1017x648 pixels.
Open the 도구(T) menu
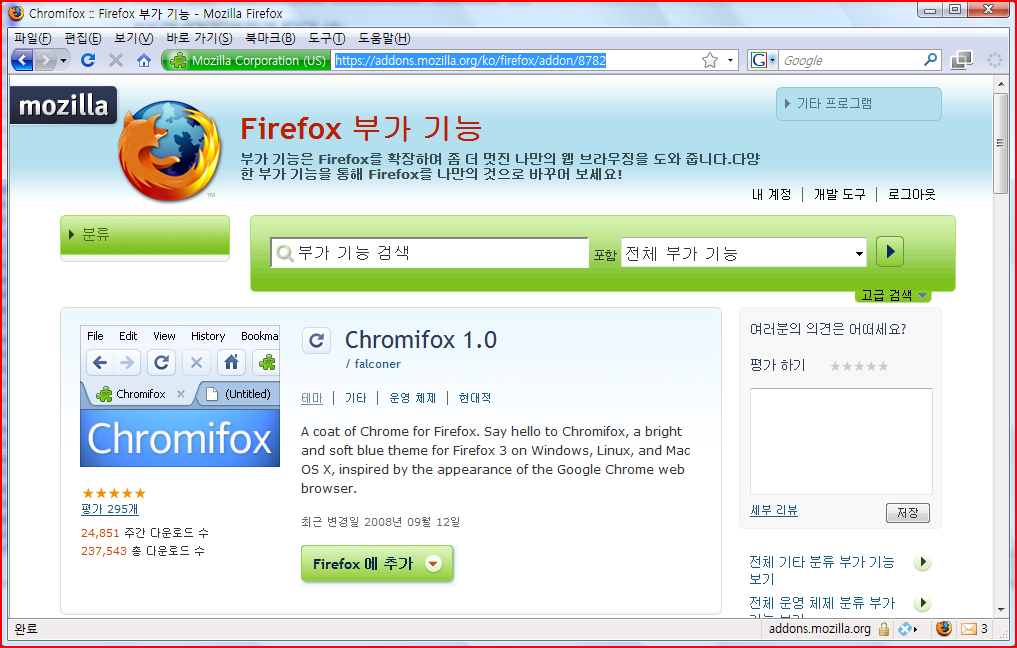point(327,38)
